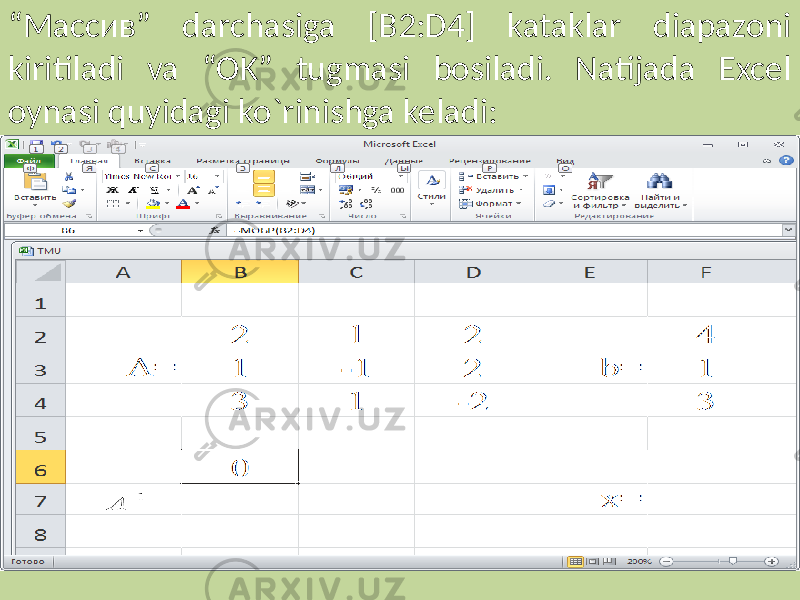Image resolution: width=800 pixels, height=600 pixels.
Task: Open the Файл tab
Action: point(29,161)
